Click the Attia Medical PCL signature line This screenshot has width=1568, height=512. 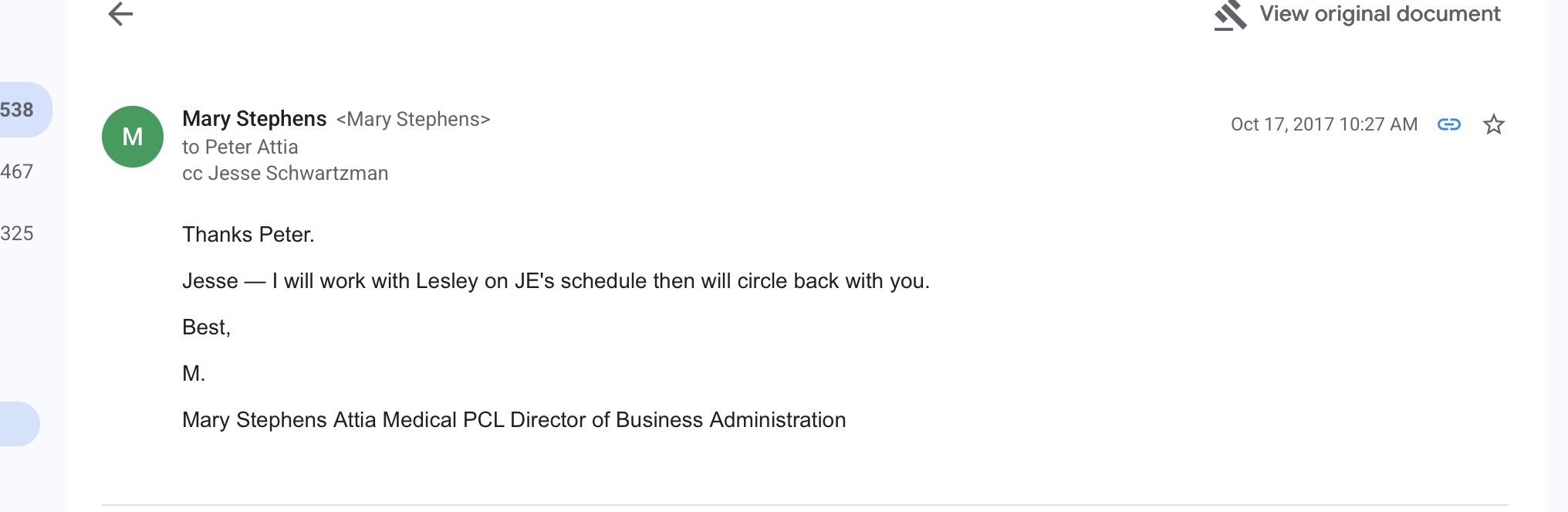click(x=514, y=420)
